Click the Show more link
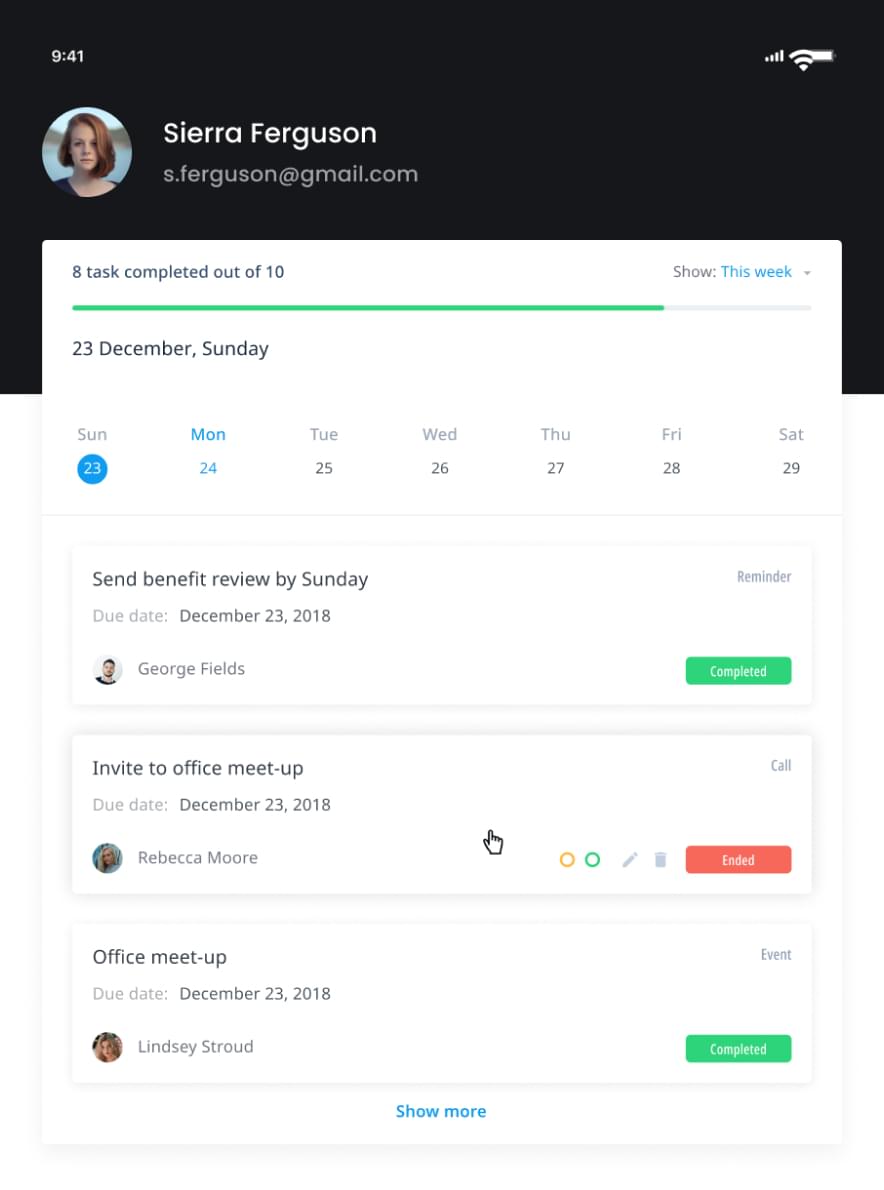Viewport: 884px width, 1190px height. pos(441,1111)
